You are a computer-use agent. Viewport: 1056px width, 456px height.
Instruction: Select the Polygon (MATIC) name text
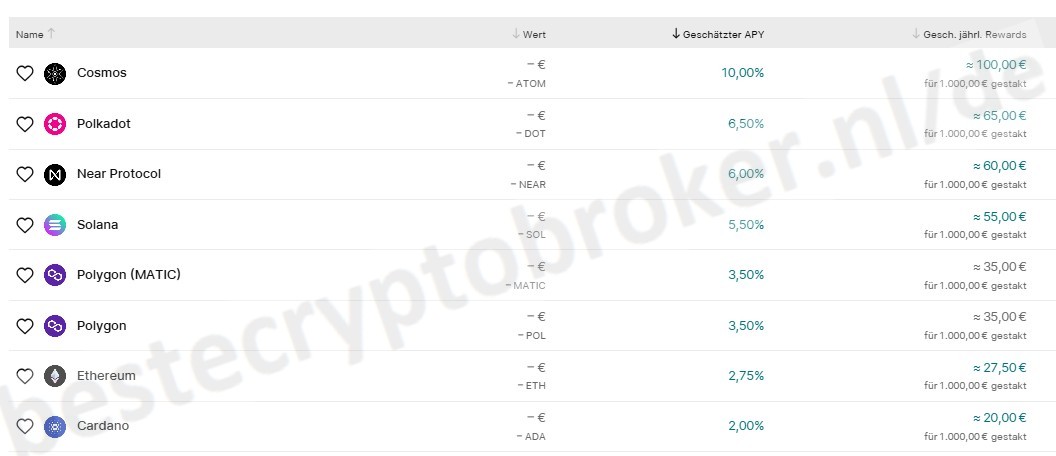click(x=128, y=275)
